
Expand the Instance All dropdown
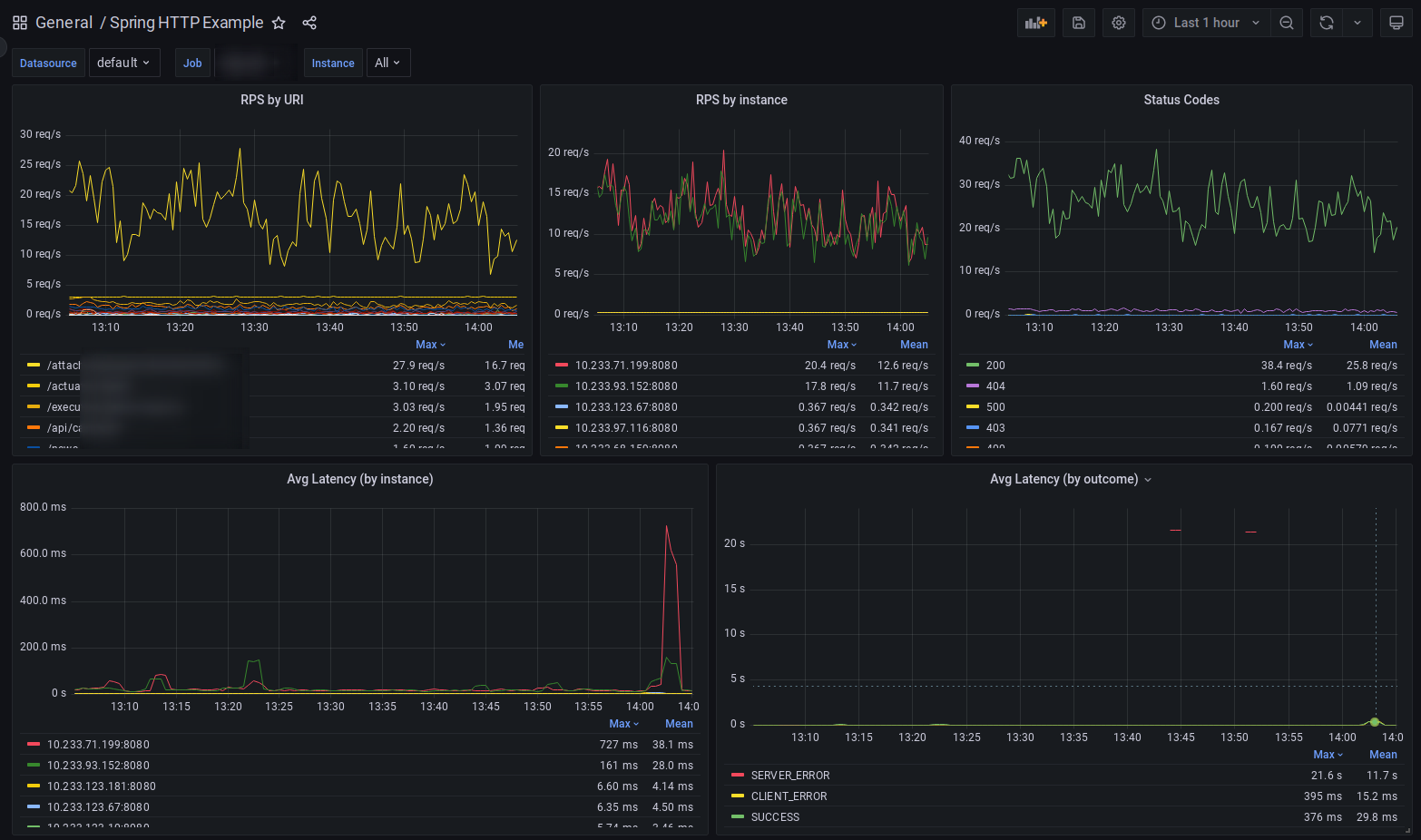[387, 63]
